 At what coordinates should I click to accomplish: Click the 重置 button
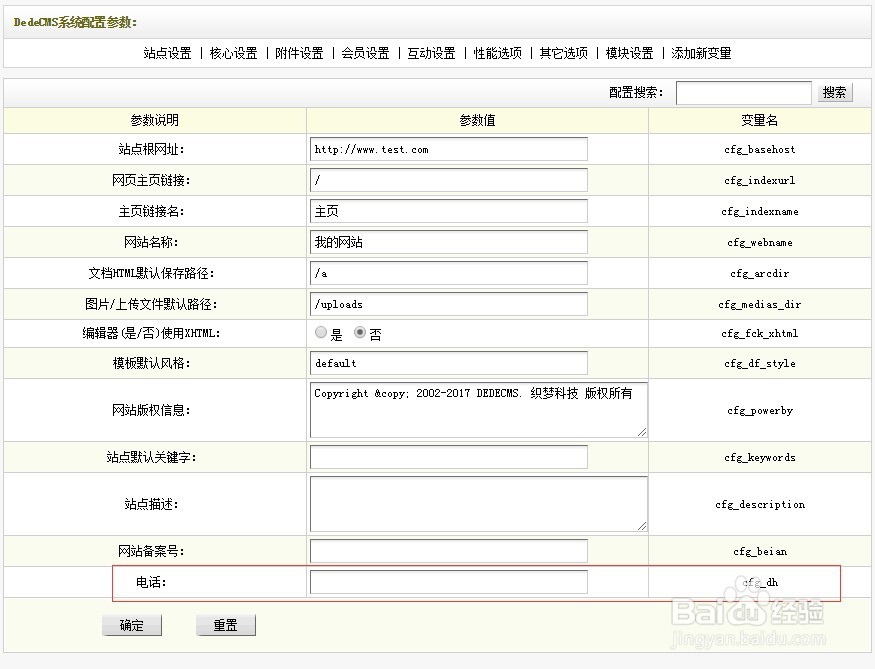(x=225, y=625)
